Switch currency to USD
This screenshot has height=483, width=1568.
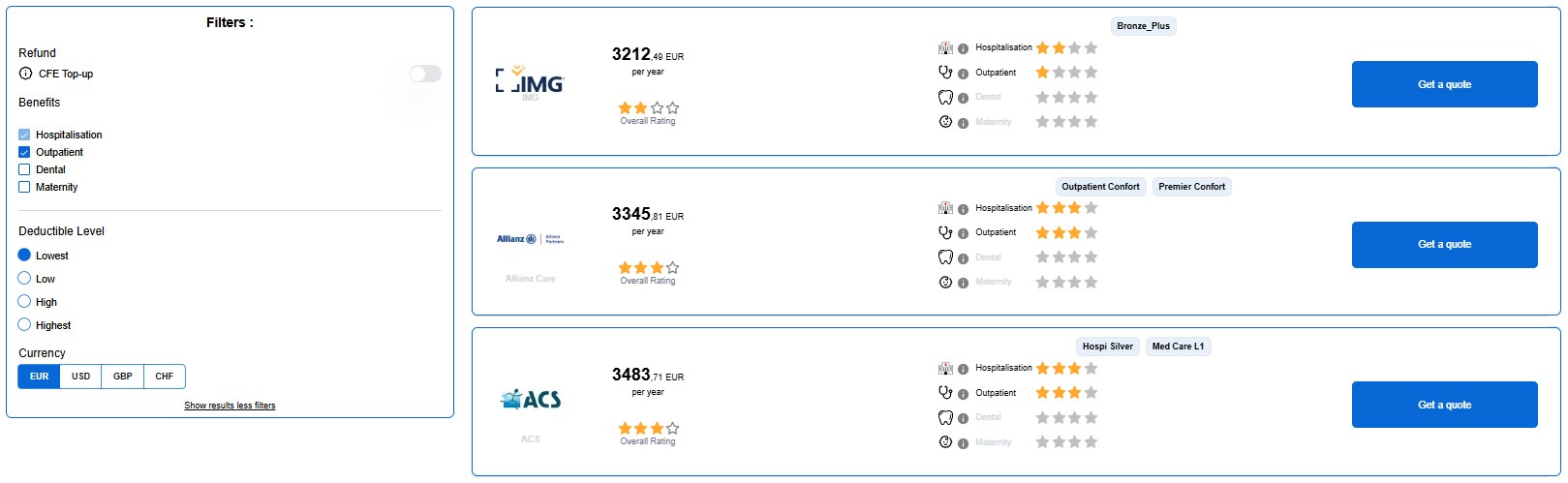(80, 377)
